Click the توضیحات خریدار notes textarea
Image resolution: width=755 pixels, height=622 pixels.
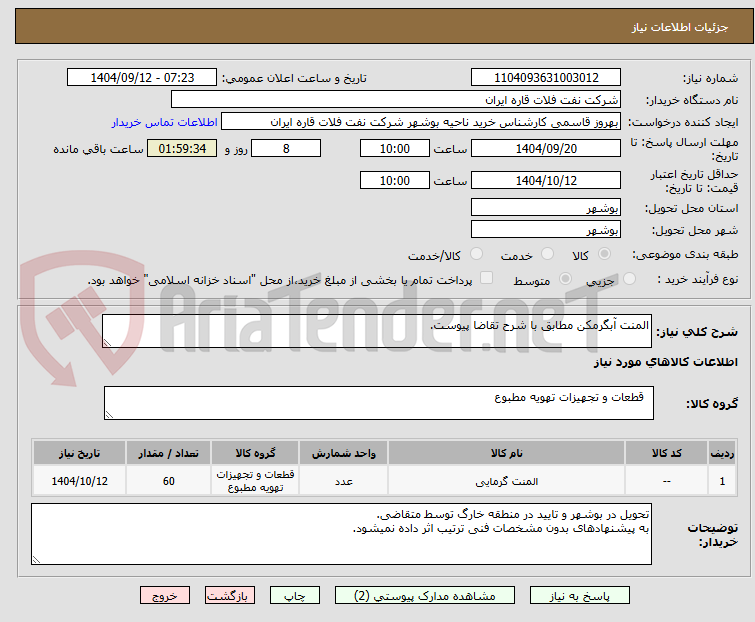(x=341, y=534)
